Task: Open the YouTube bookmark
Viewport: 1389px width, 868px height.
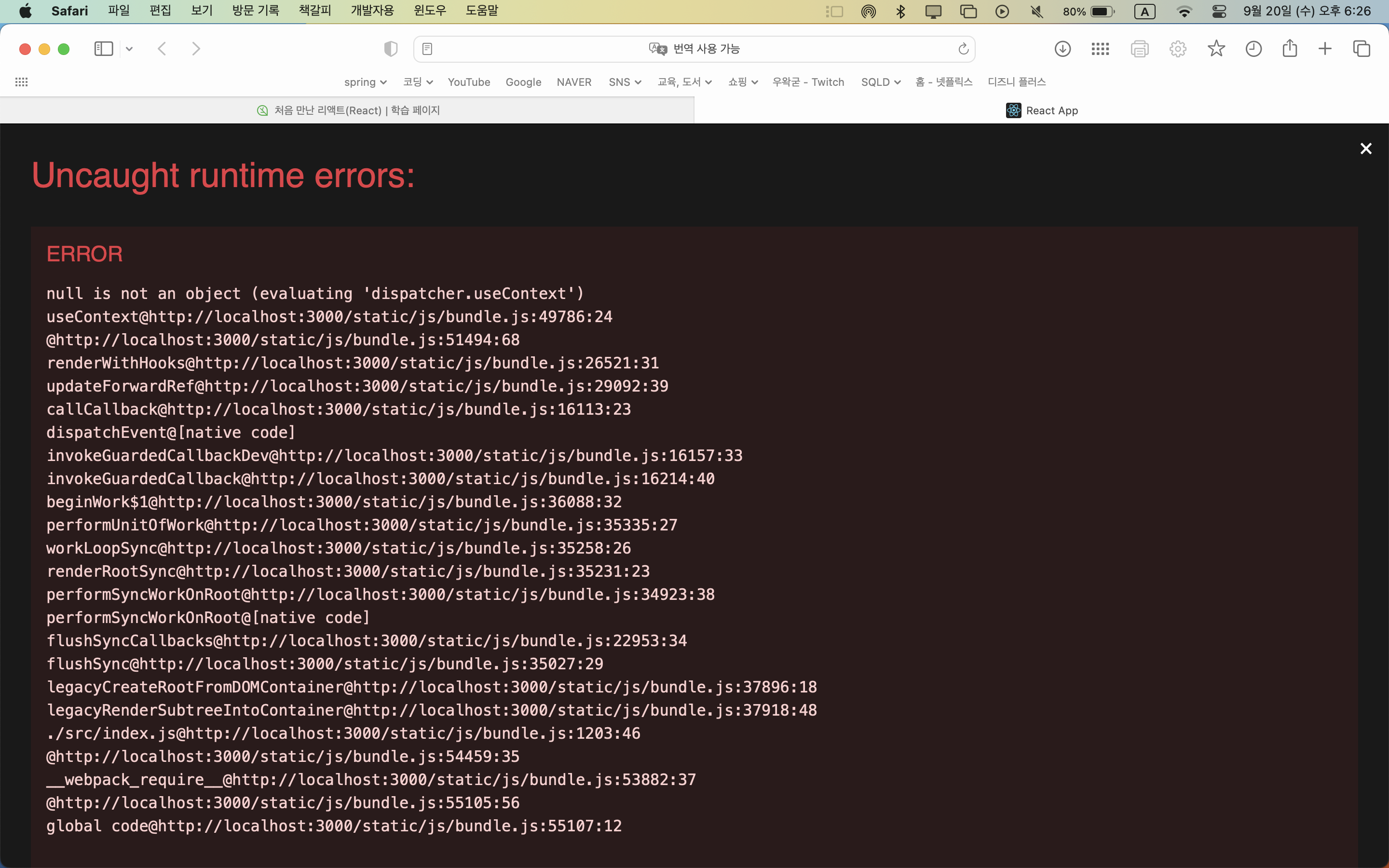Action: pyautogui.click(x=469, y=82)
